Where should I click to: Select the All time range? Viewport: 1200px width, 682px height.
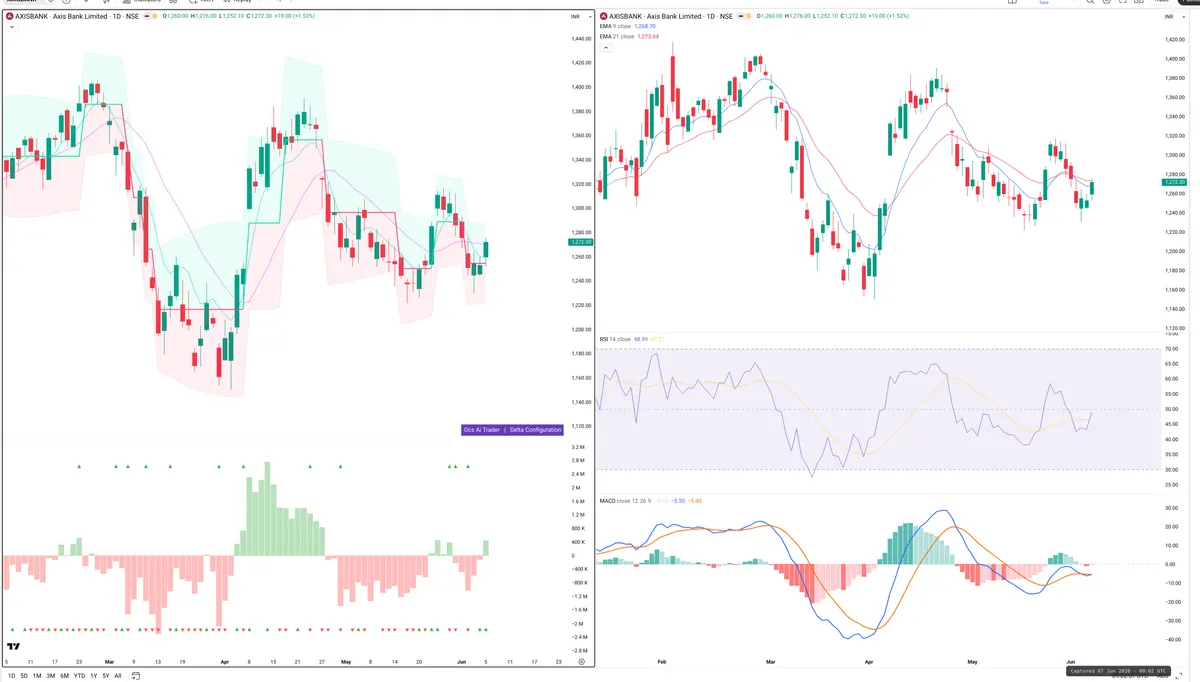pos(118,676)
